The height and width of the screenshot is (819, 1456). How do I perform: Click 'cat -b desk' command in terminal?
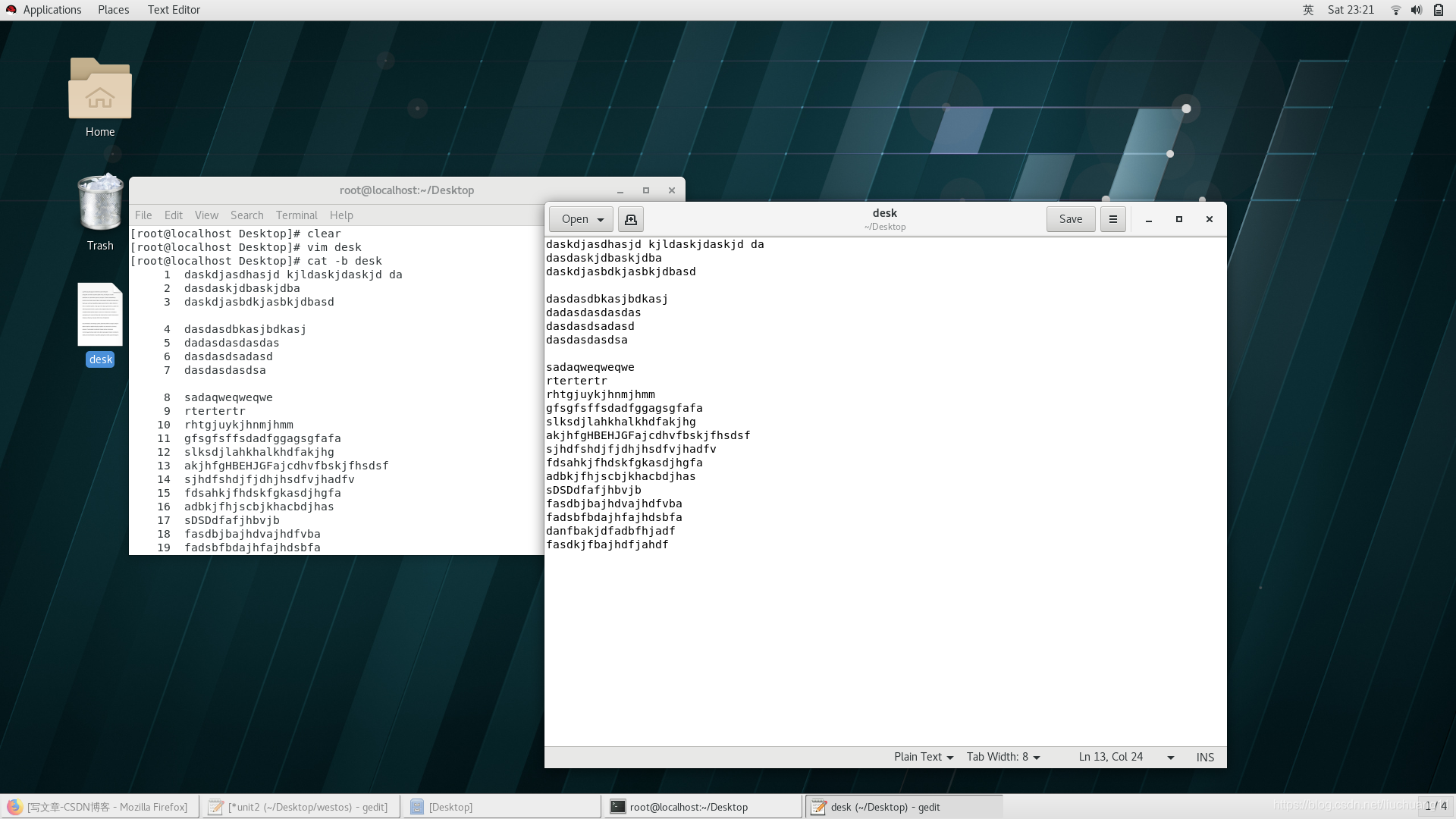click(x=344, y=261)
